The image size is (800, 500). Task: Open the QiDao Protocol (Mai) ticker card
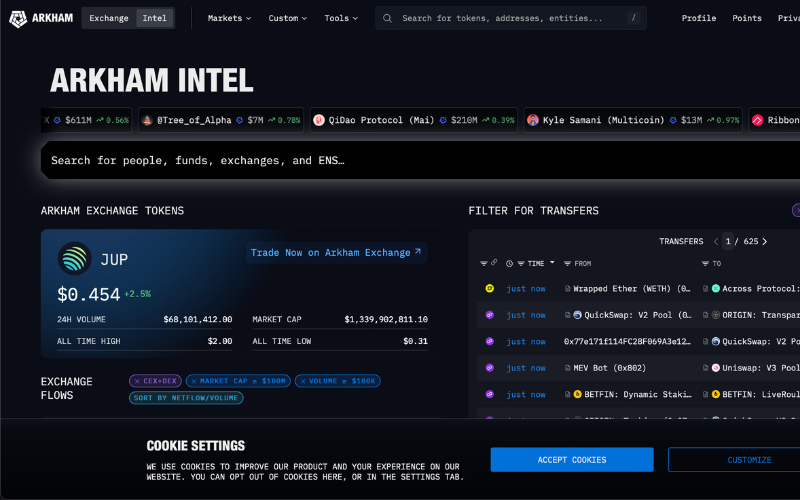click(x=414, y=120)
